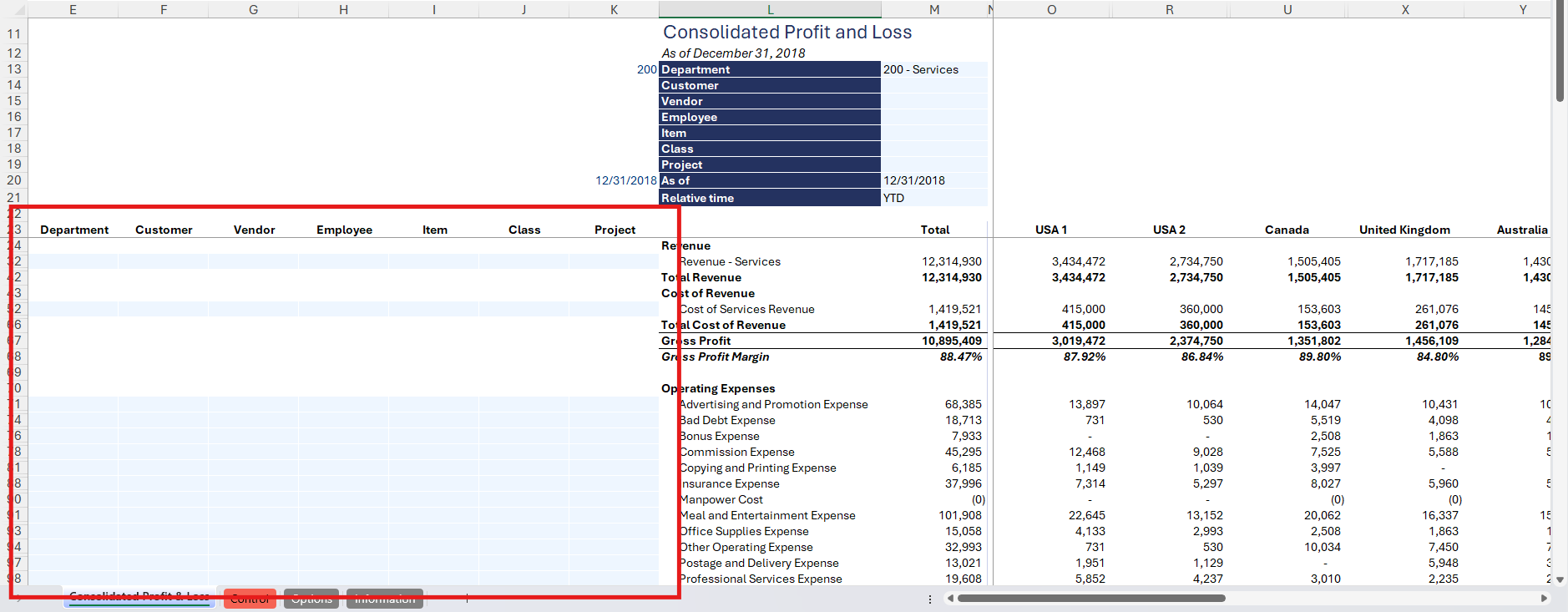Image resolution: width=1568 pixels, height=612 pixels.
Task: Click the vertical scrollbar down arrow
Action: pos(1560,579)
